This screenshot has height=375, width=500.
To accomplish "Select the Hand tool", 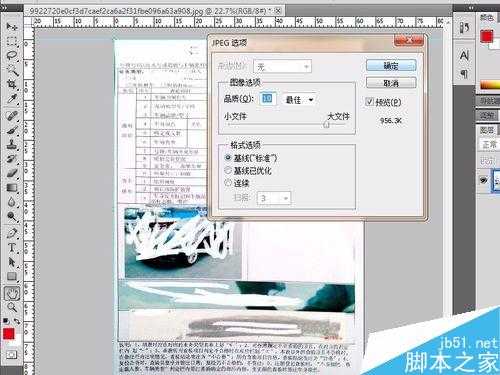I will pos(12,293).
